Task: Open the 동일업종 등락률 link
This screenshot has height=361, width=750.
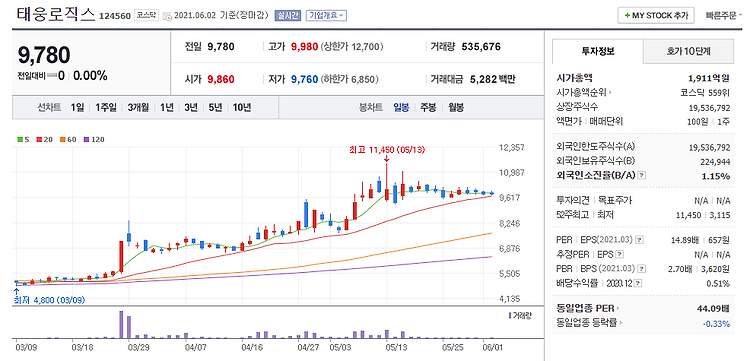Action: [x=590, y=323]
